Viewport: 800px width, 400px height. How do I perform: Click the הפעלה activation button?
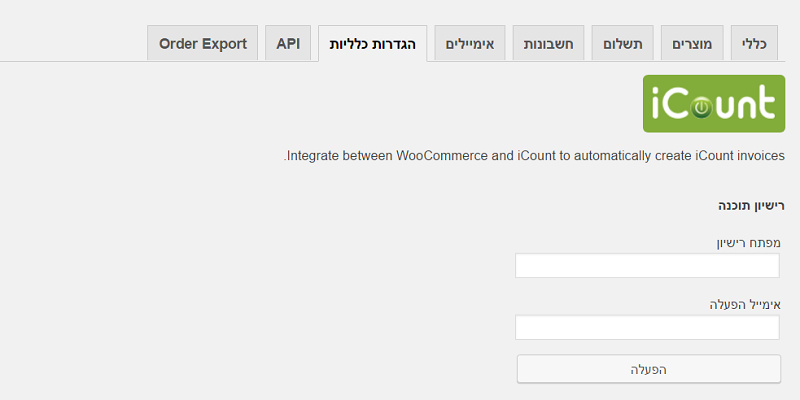coord(648,369)
